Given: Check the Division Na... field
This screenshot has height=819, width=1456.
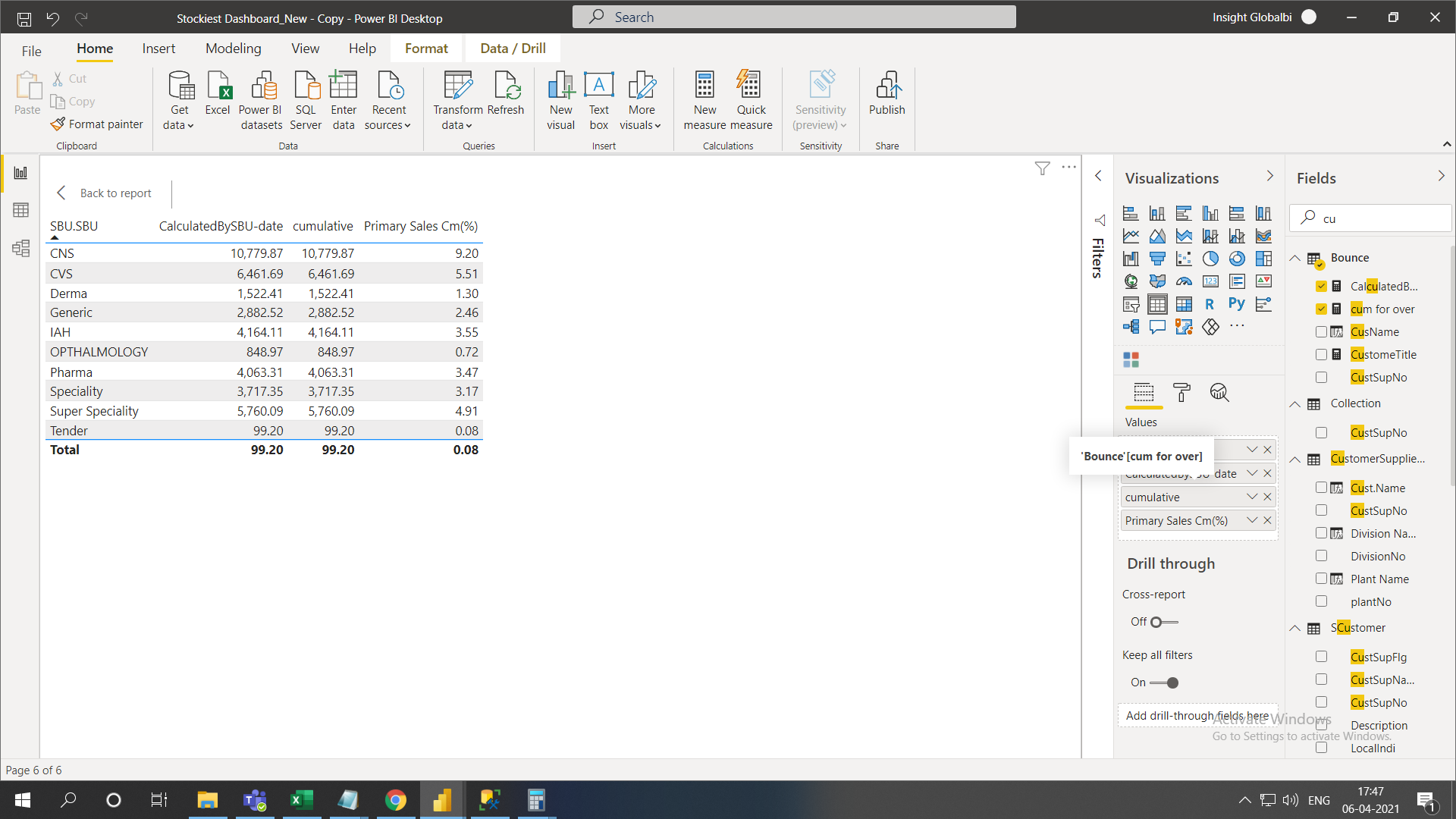Looking at the screenshot, I should (1321, 533).
